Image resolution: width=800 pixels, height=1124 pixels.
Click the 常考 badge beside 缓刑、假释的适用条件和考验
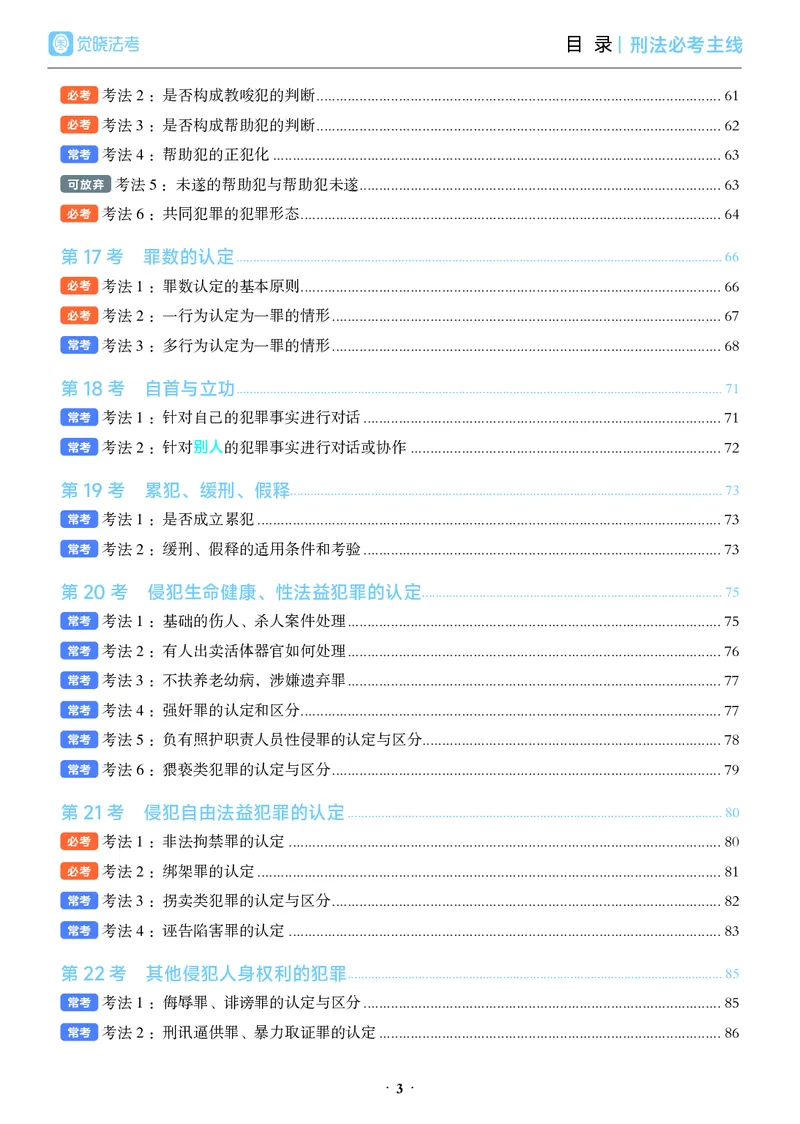(x=79, y=550)
